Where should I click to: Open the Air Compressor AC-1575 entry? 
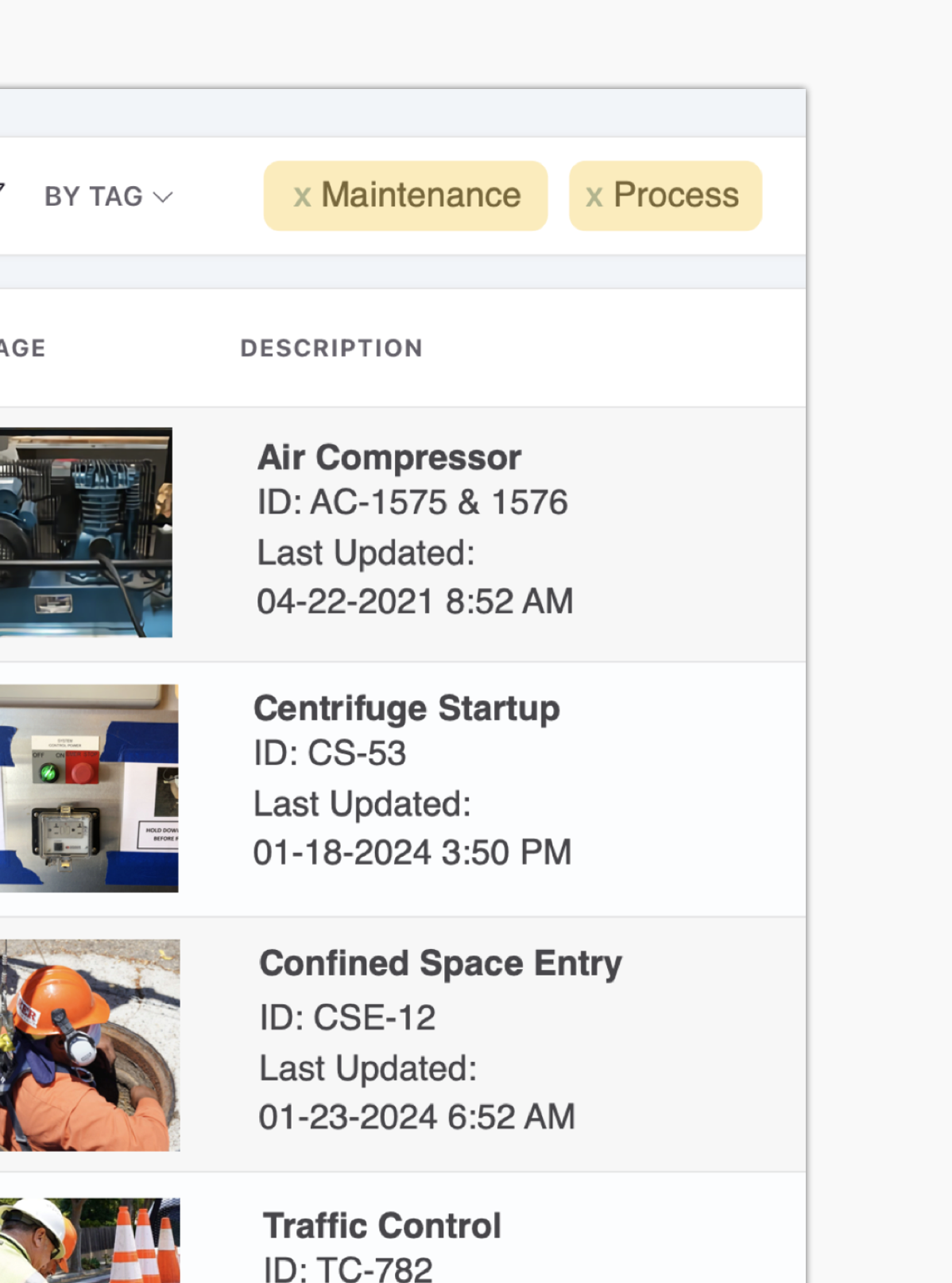[389, 457]
